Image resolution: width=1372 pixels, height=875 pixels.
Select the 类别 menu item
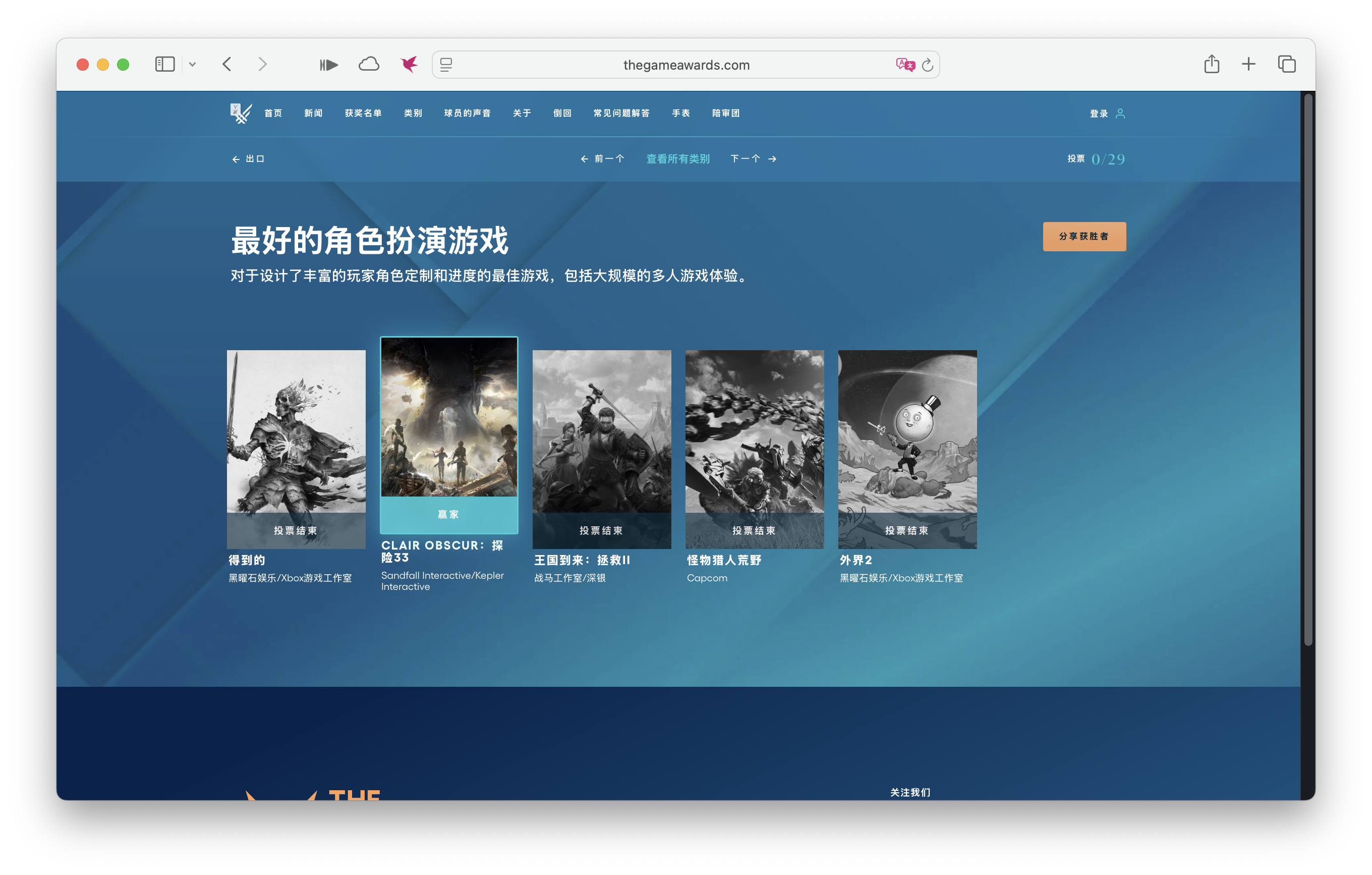point(413,113)
